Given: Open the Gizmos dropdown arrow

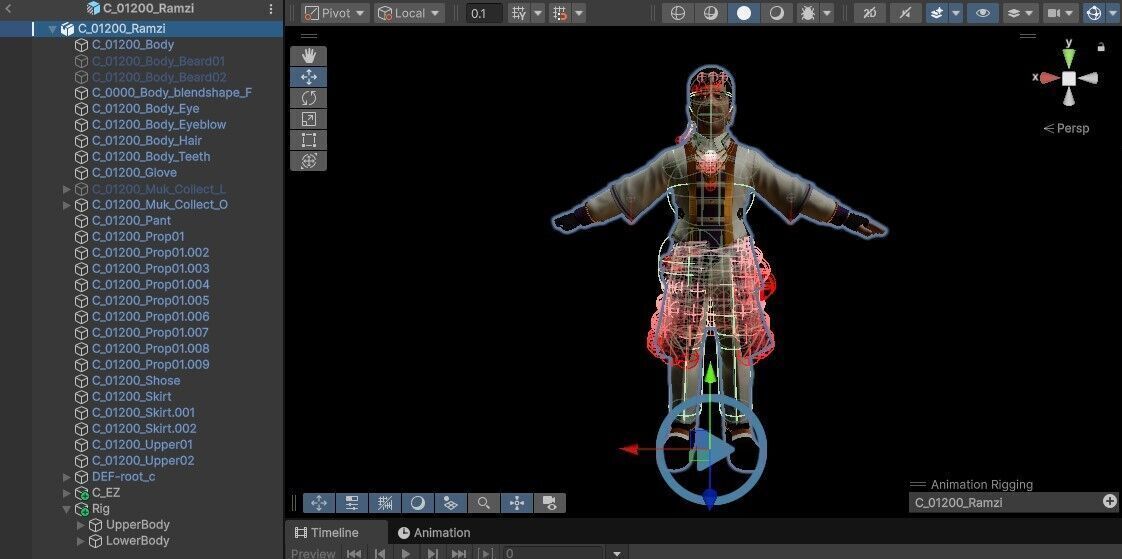Looking at the screenshot, I should pos(1113,13).
